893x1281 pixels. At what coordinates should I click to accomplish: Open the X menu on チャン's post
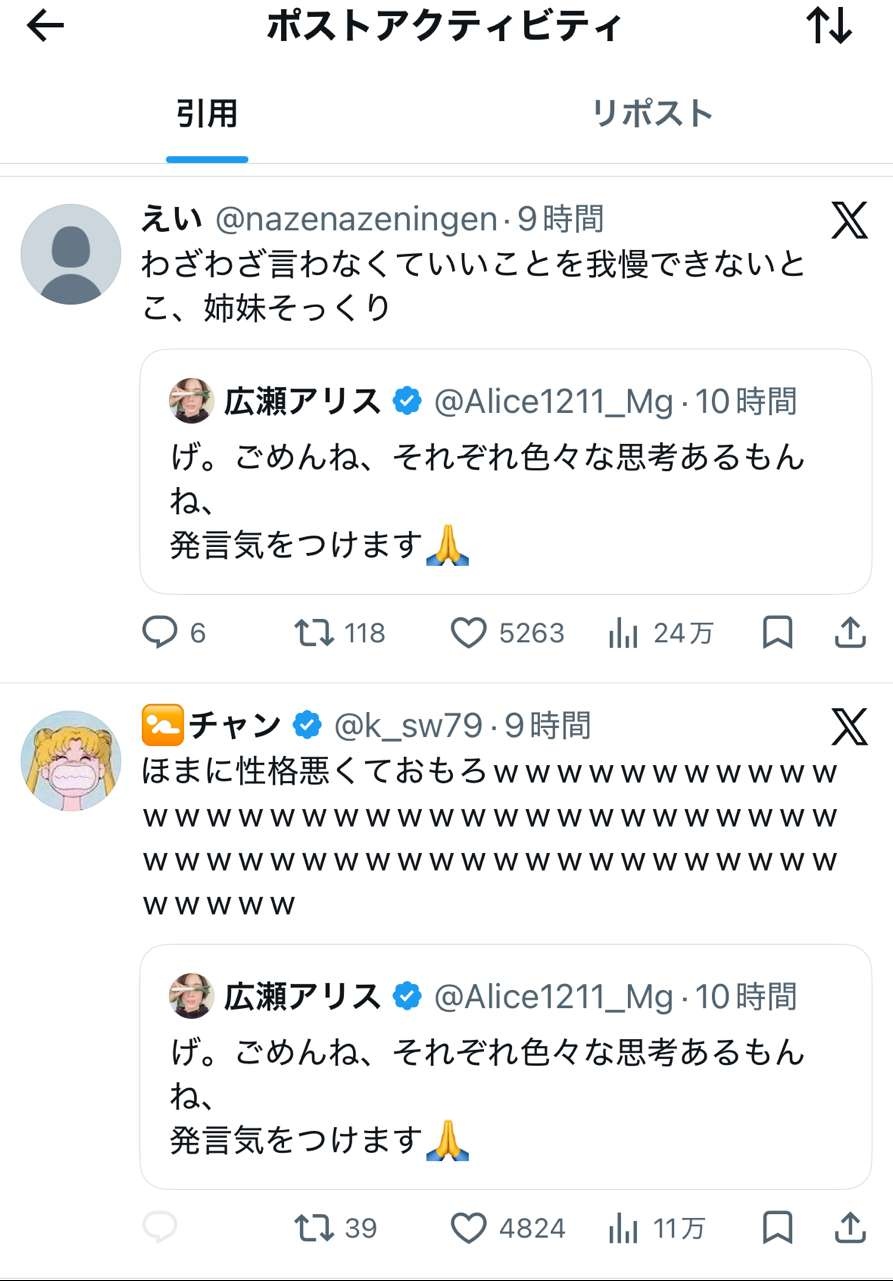point(849,726)
